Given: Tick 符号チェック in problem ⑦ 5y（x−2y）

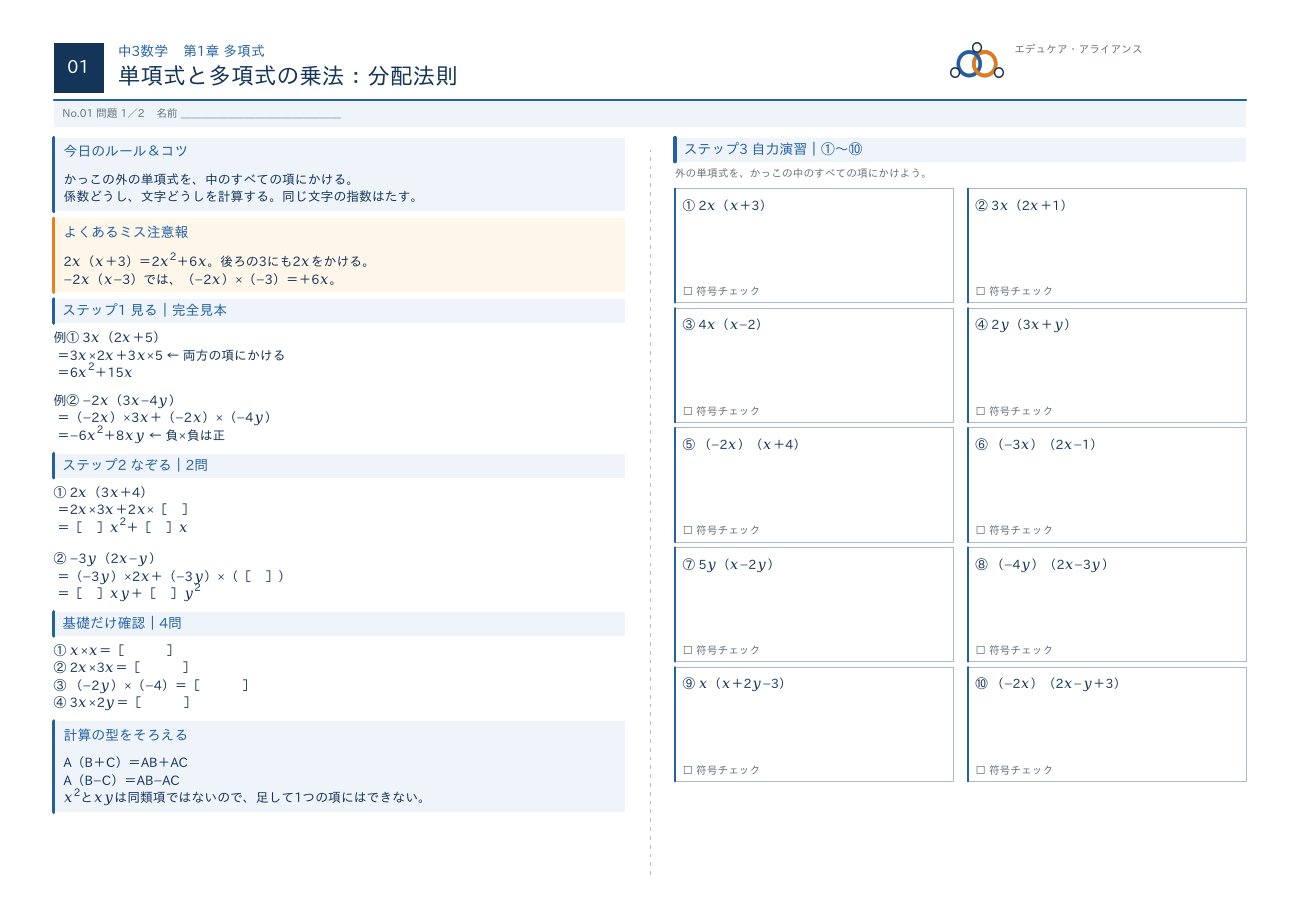Looking at the screenshot, I should pyautogui.click(x=688, y=650).
